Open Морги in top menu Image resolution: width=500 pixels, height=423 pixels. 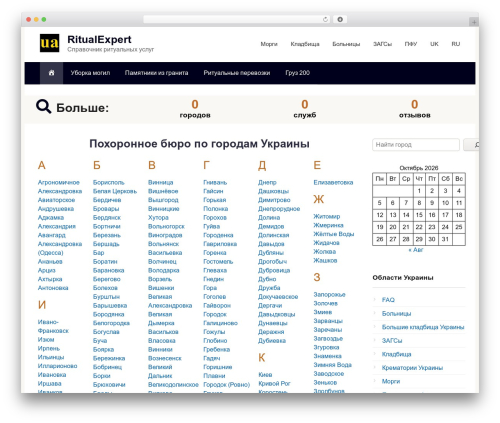(269, 44)
